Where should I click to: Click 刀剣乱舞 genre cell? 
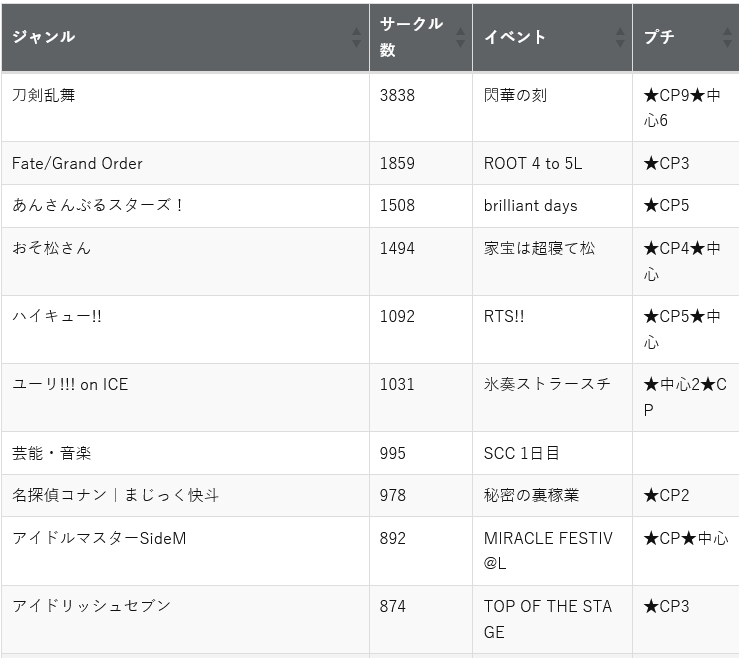186,107
